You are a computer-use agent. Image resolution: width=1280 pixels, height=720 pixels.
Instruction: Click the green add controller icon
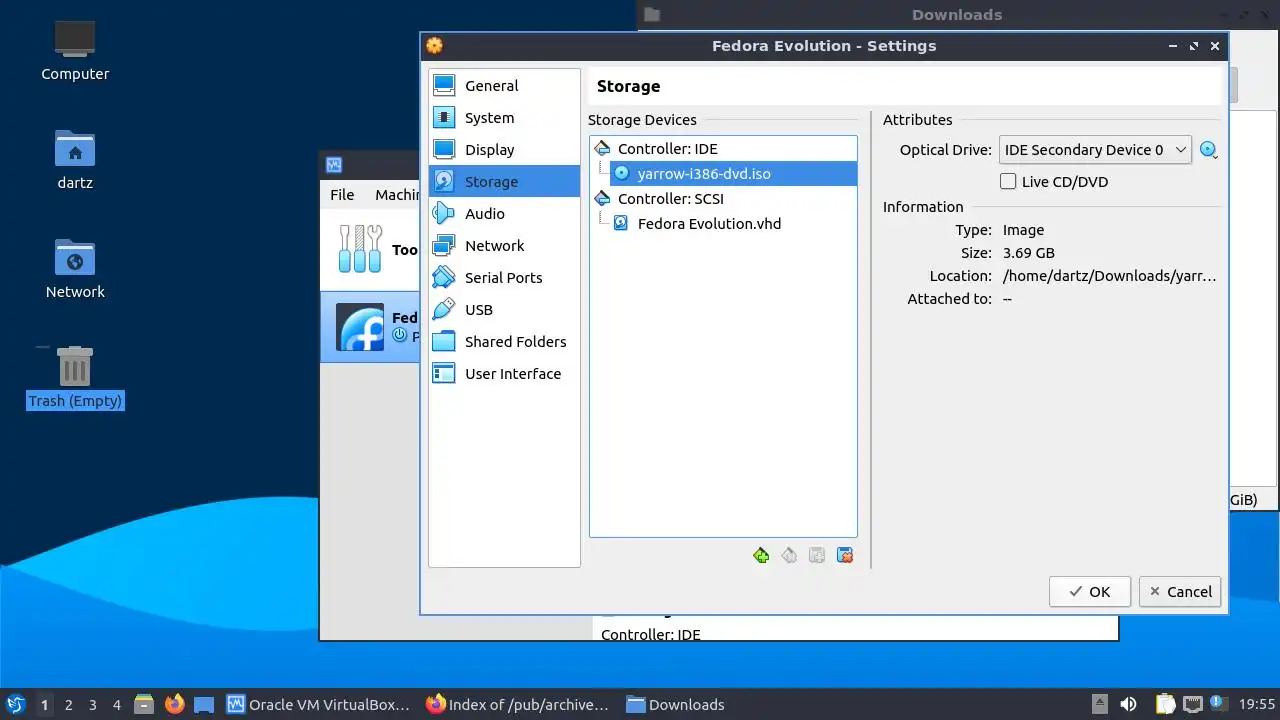[x=761, y=556]
